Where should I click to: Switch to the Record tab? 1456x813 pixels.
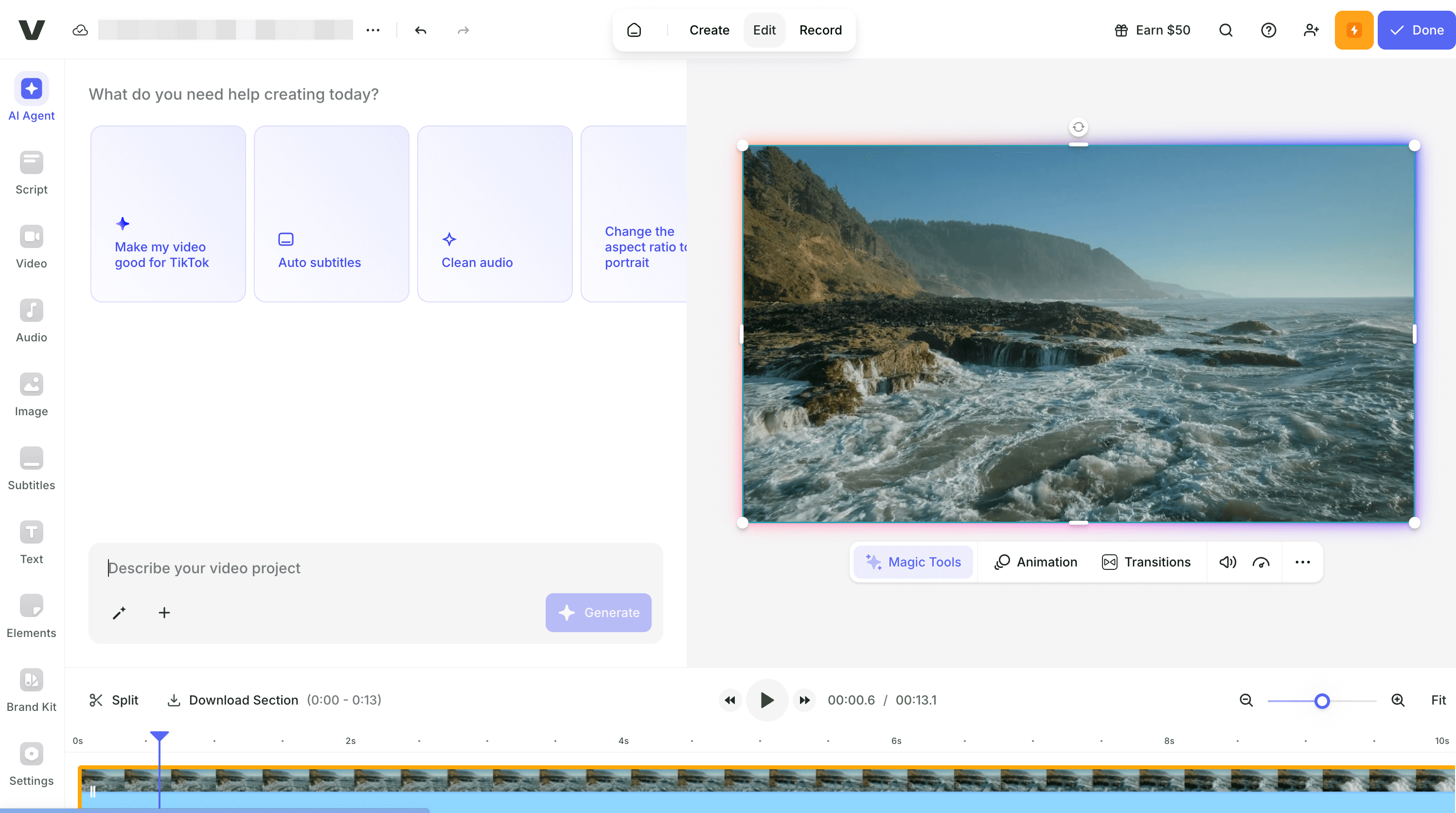(821, 30)
